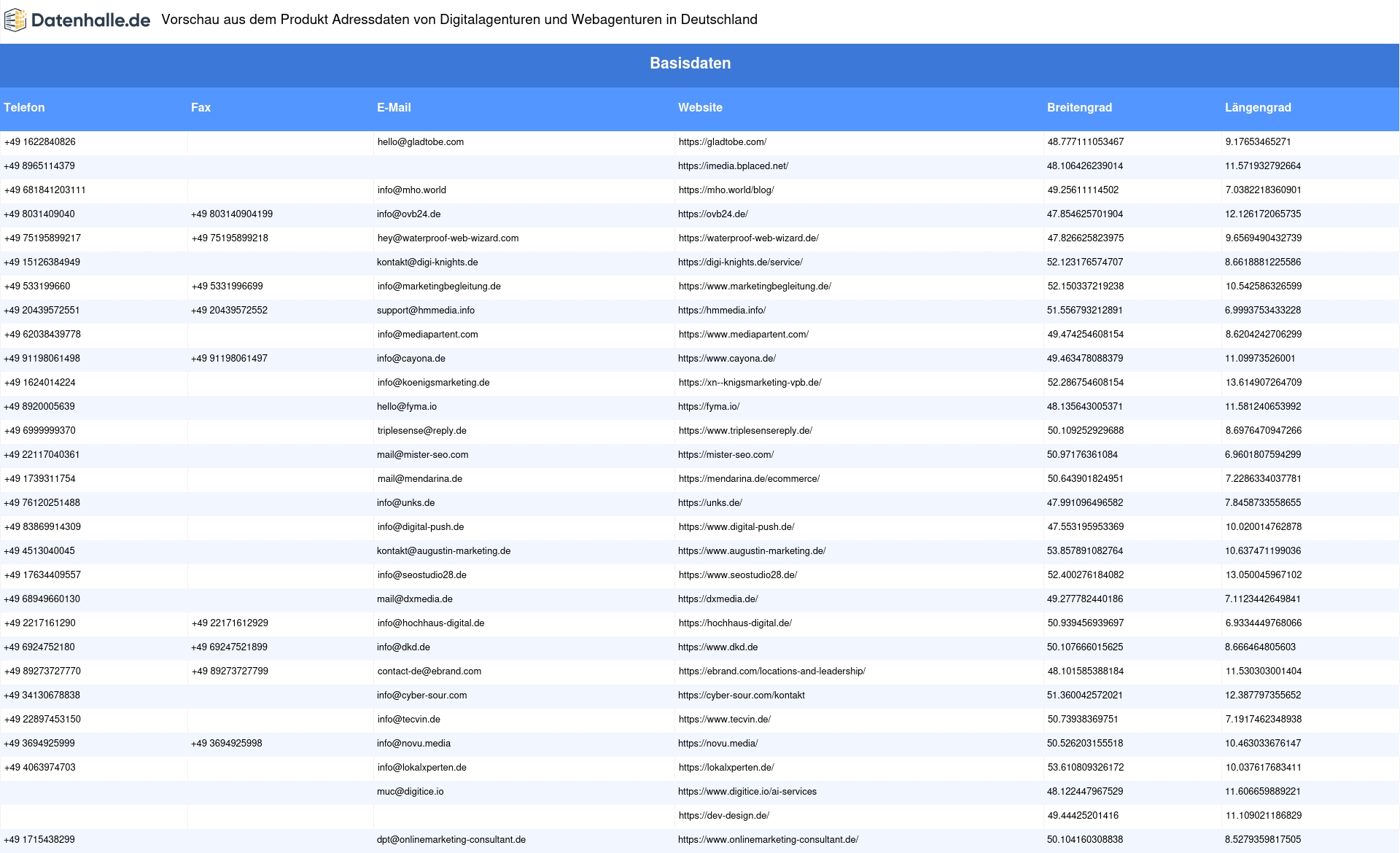This screenshot has width=1400, height=853.
Task: Select email info@mediapartent.com
Action: (428, 335)
